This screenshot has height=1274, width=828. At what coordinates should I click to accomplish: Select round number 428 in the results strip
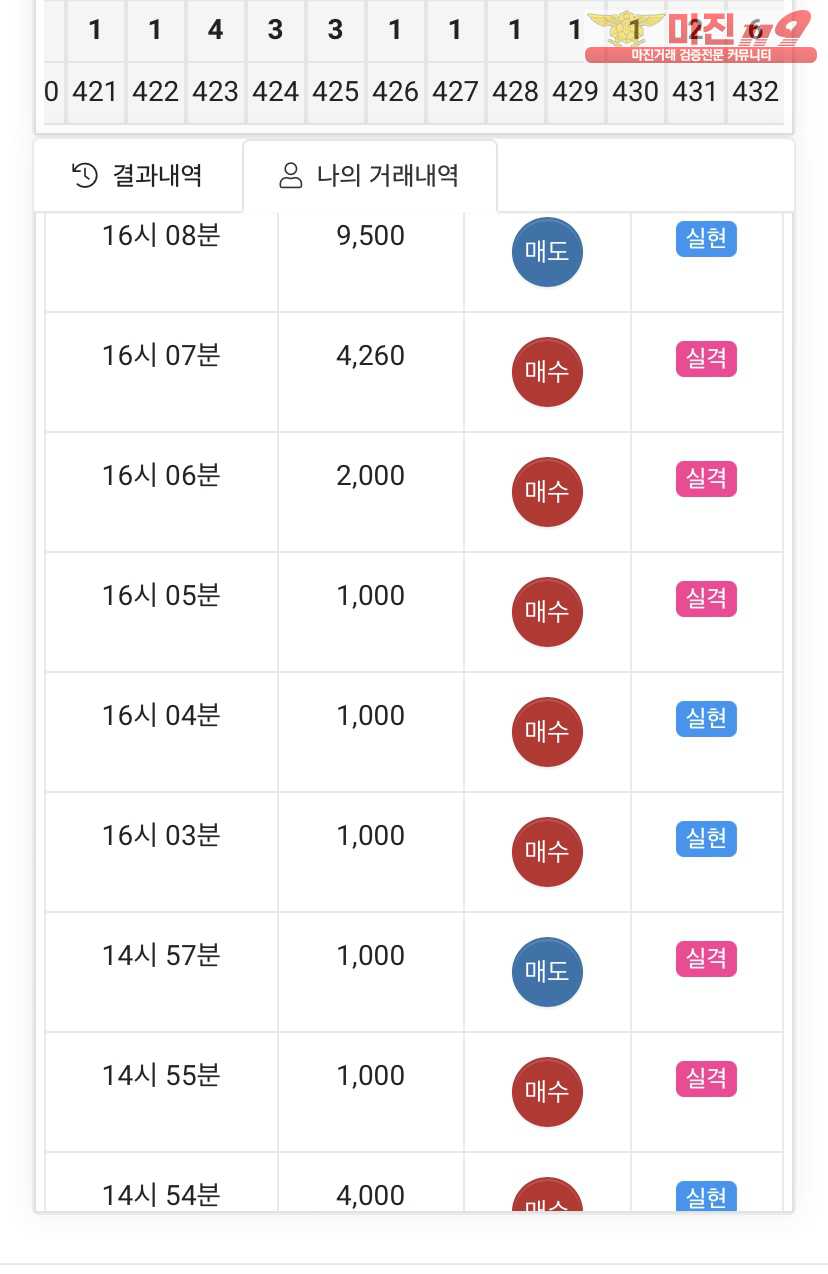tap(515, 92)
